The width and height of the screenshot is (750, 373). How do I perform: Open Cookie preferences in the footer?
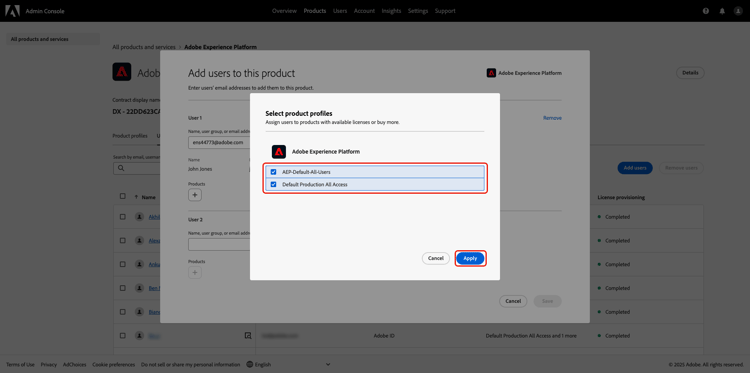pyautogui.click(x=114, y=364)
